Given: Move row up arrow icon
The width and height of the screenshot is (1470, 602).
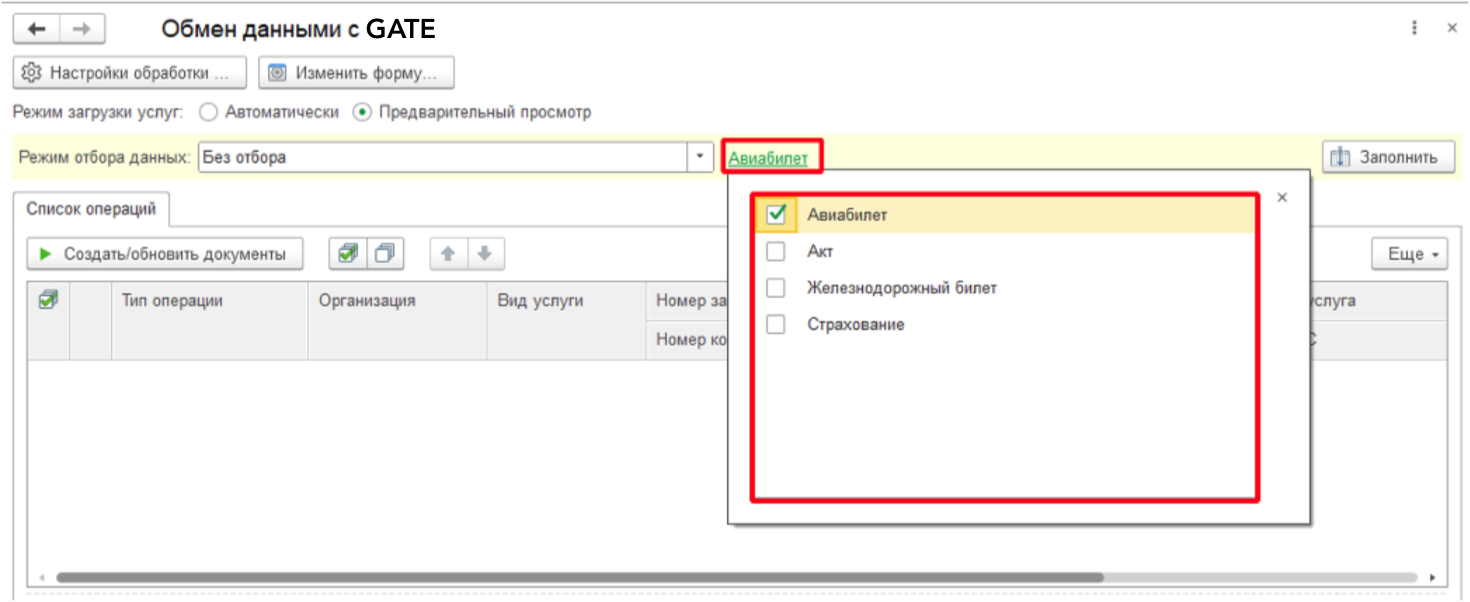Looking at the screenshot, I should click(x=448, y=254).
